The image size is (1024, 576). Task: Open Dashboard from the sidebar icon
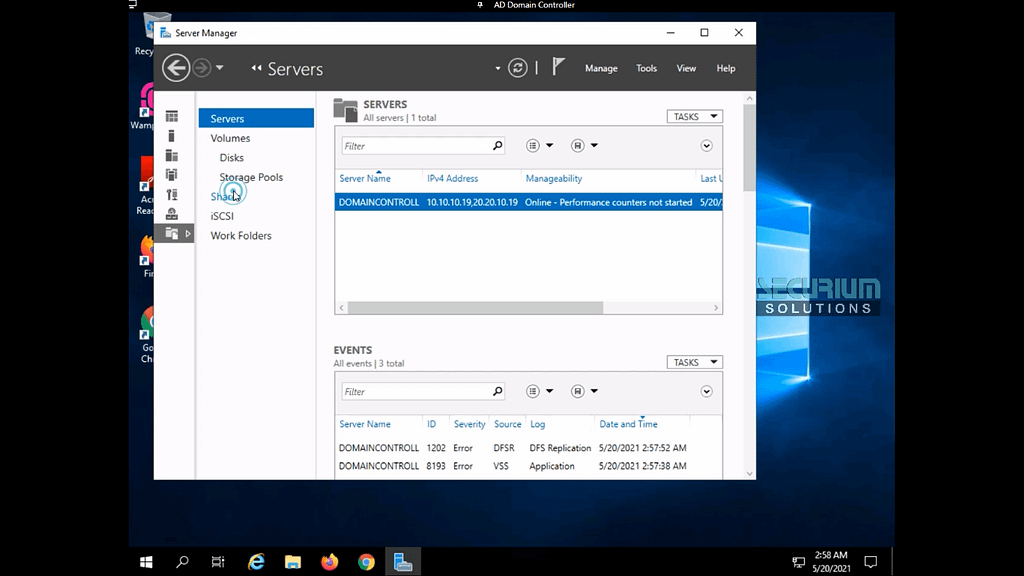[172, 116]
